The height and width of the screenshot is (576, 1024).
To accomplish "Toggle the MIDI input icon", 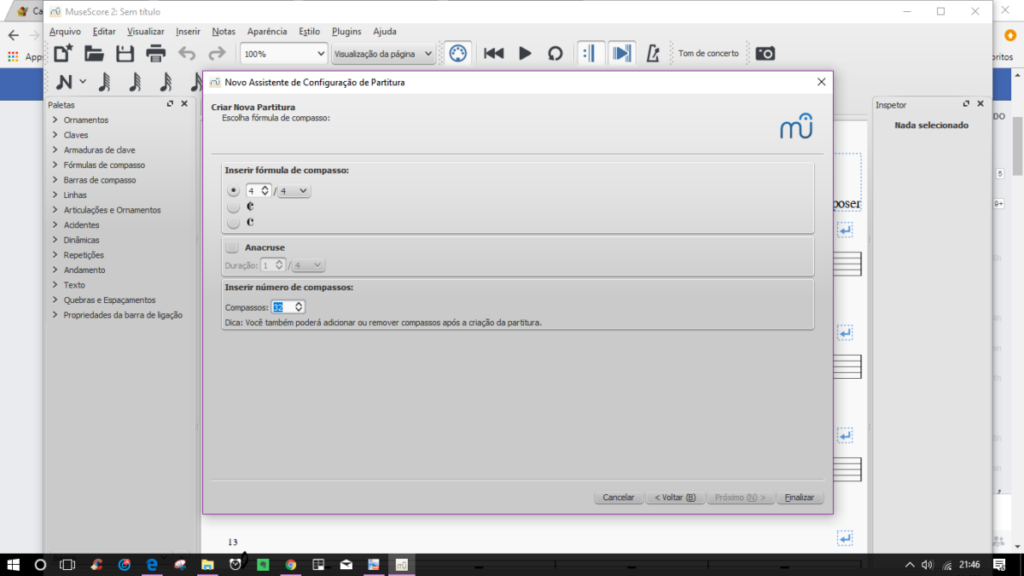I will 456,53.
